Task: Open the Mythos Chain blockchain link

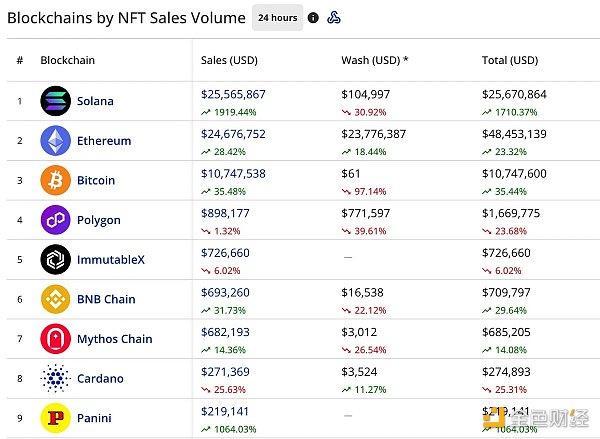Action: point(115,339)
